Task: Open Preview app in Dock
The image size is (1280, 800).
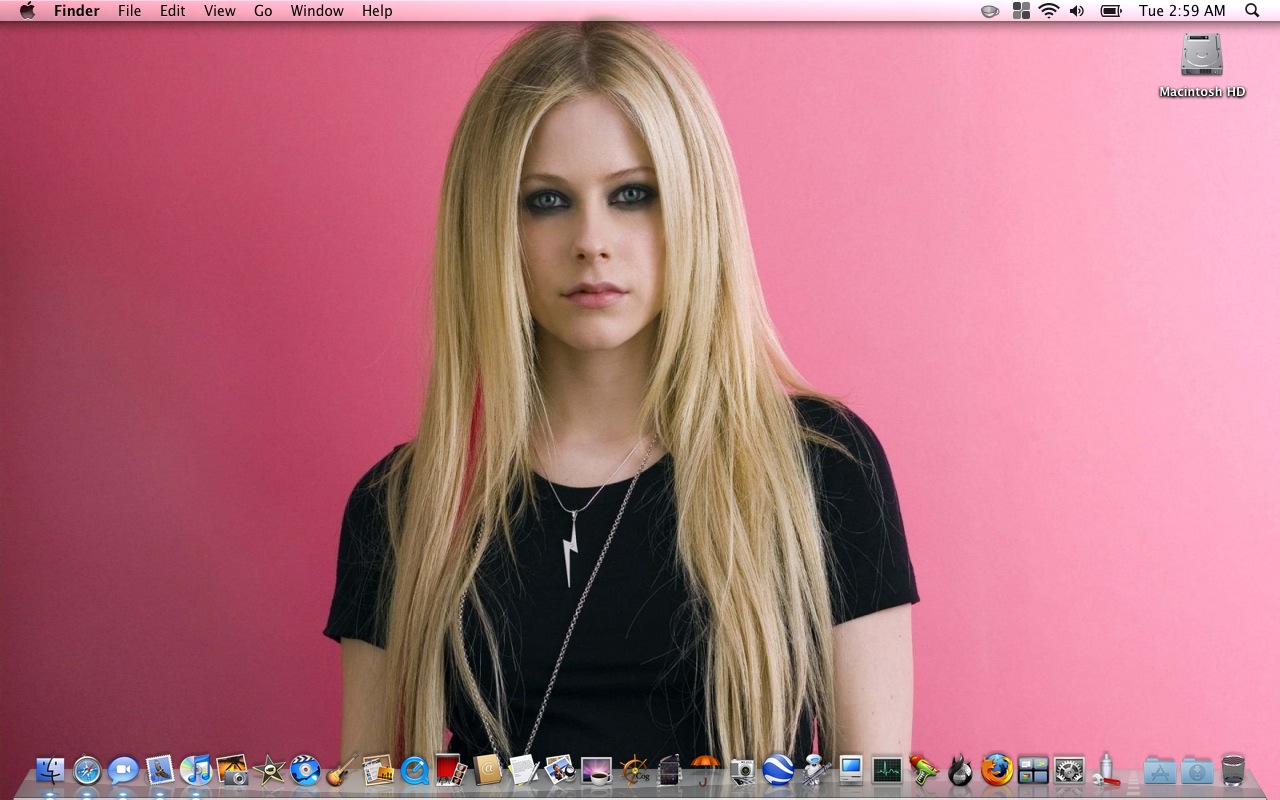Action: click(x=560, y=770)
